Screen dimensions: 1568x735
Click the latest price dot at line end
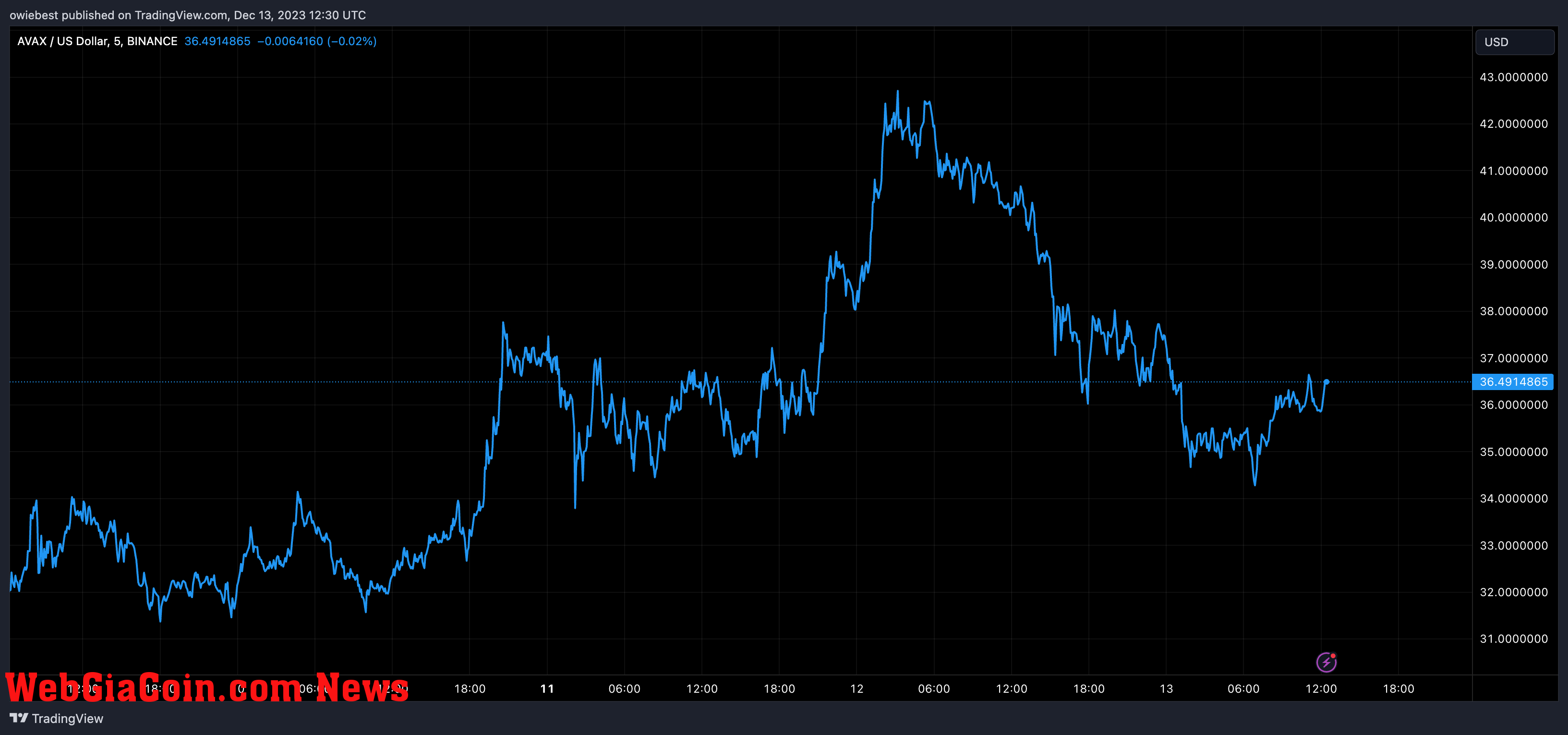point(1327,382)
